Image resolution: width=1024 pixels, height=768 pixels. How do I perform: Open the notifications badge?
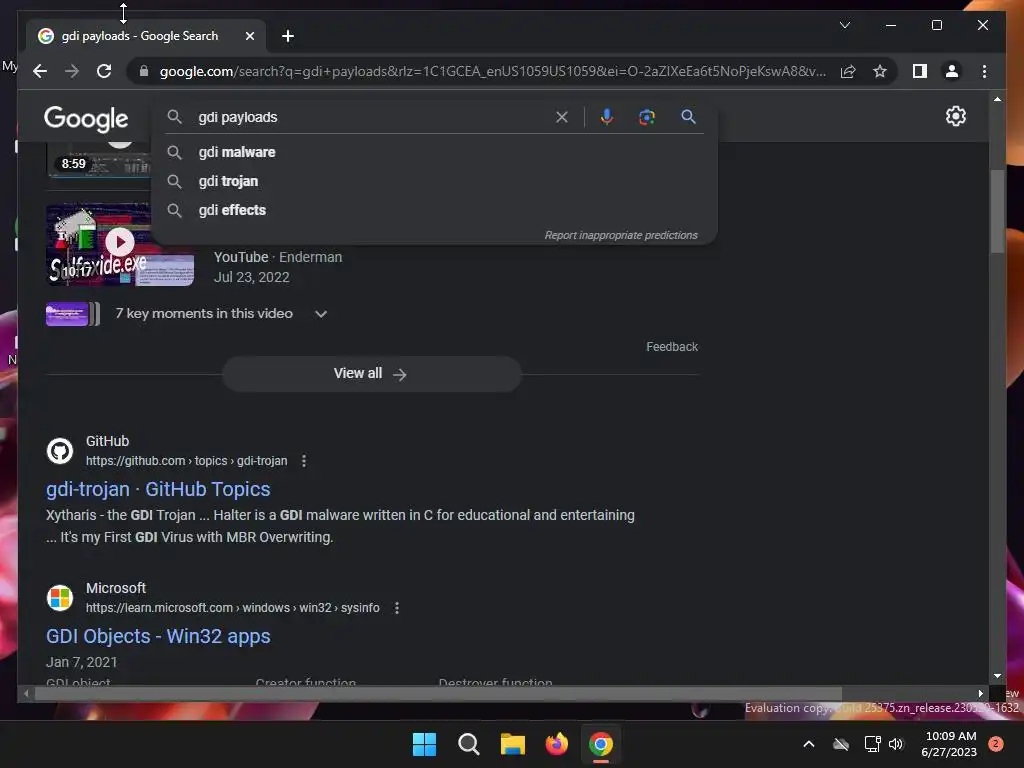point(996,744)
